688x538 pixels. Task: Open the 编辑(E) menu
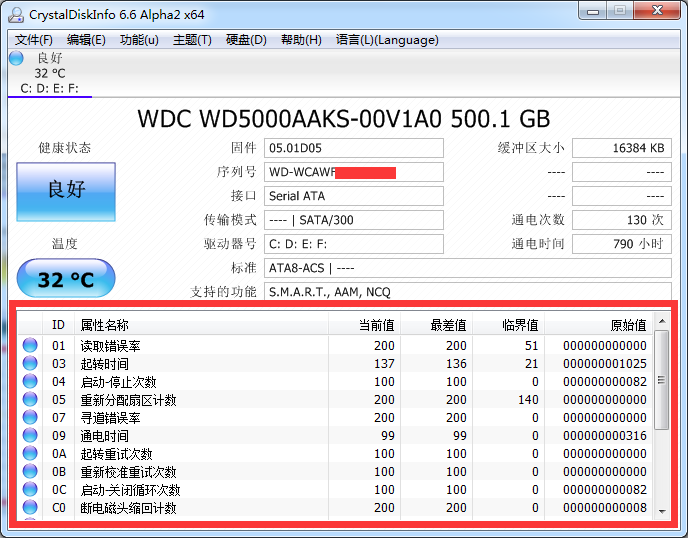point(86,40)
